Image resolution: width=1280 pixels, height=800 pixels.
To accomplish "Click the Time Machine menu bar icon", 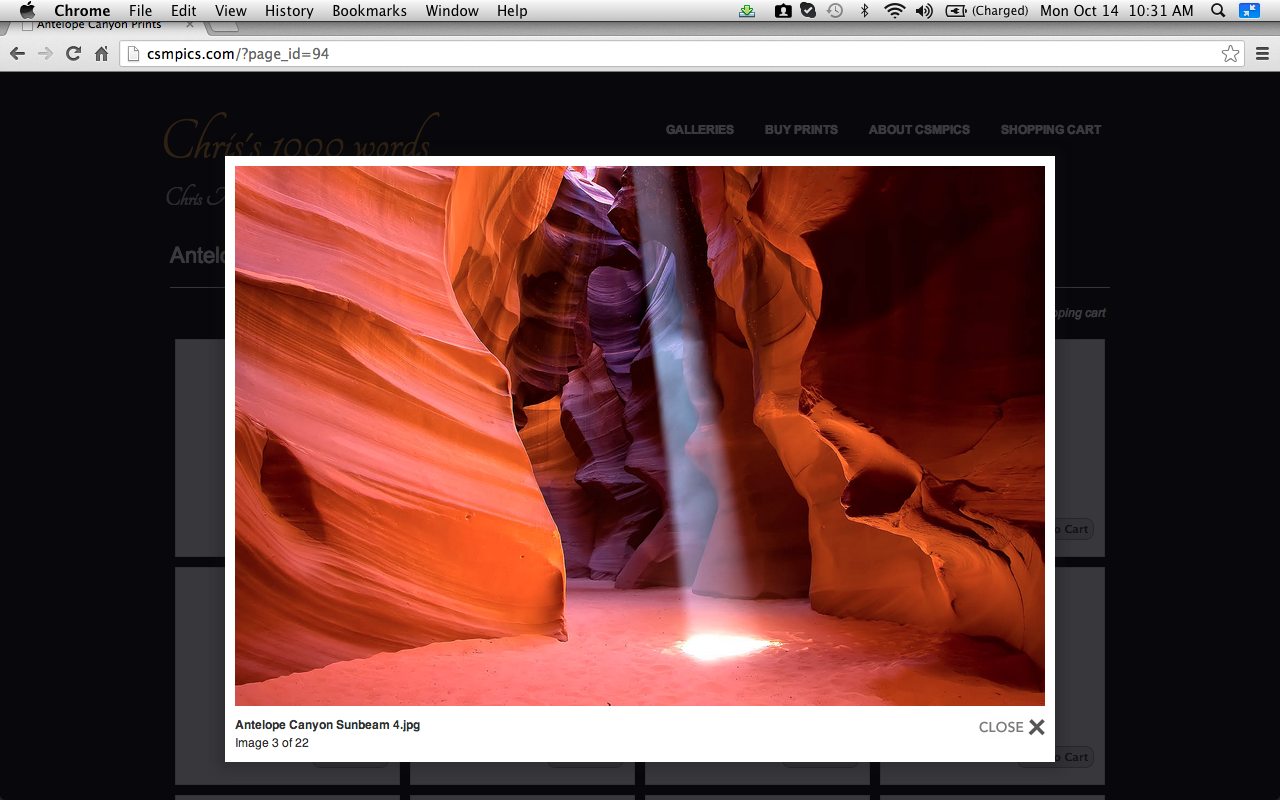I will (834, 10).
